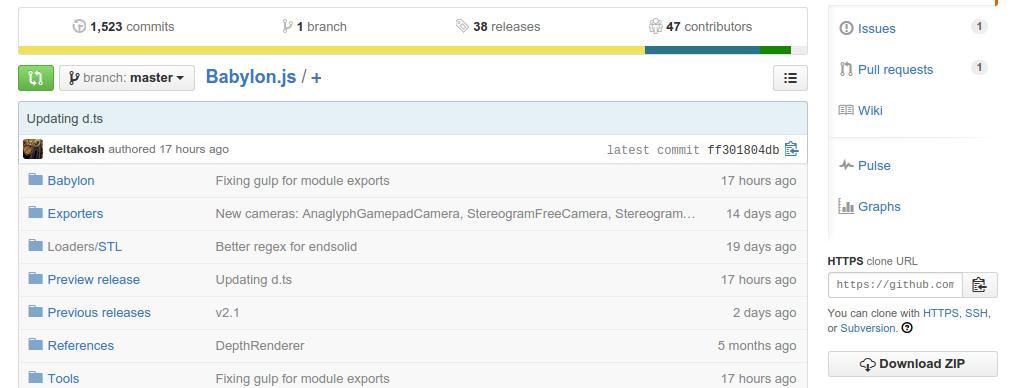Click the yellow language bar segment
This screenshot has width=1019, height=388.
331,50
